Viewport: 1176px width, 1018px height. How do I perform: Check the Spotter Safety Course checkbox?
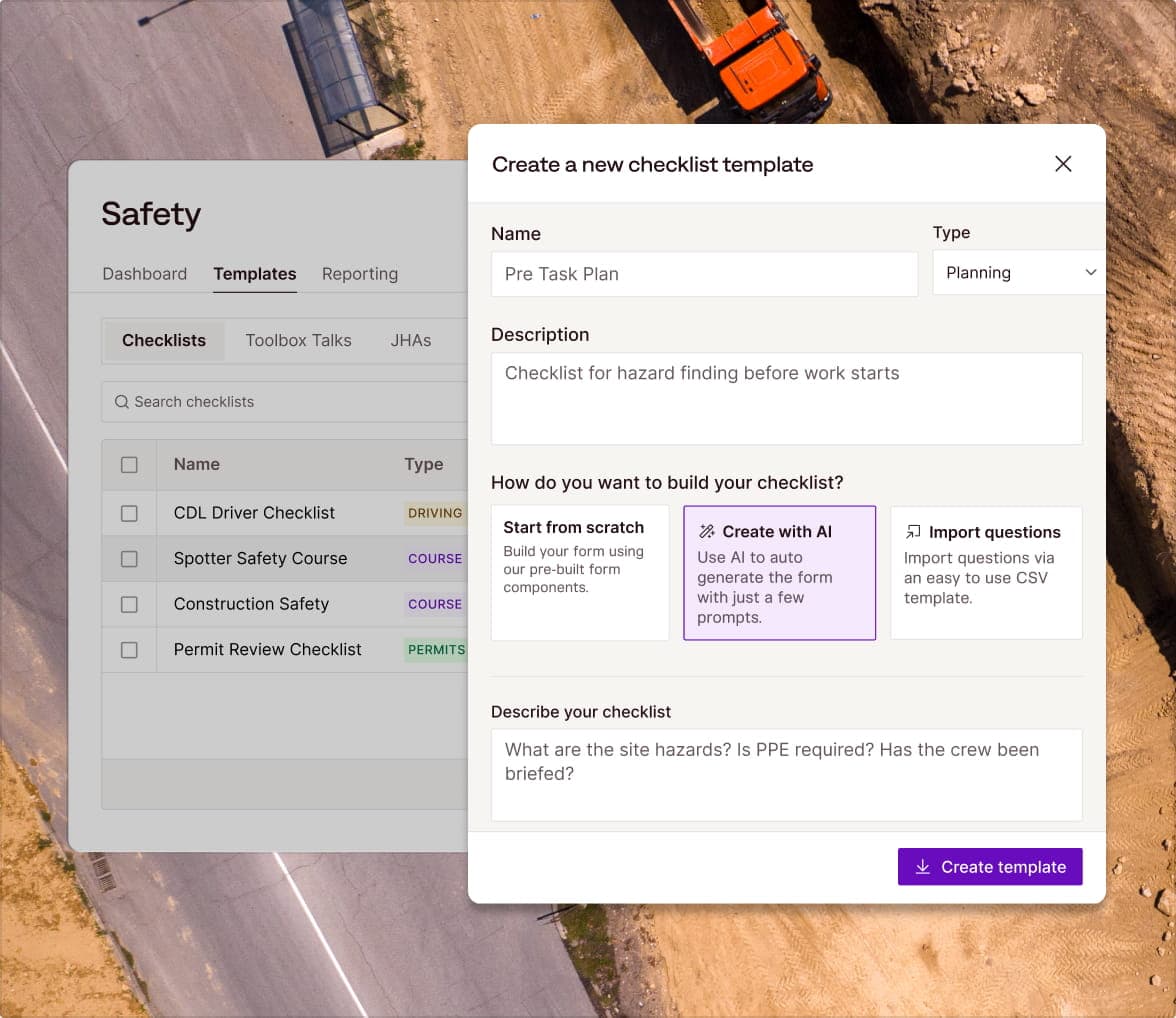(129, 559)
